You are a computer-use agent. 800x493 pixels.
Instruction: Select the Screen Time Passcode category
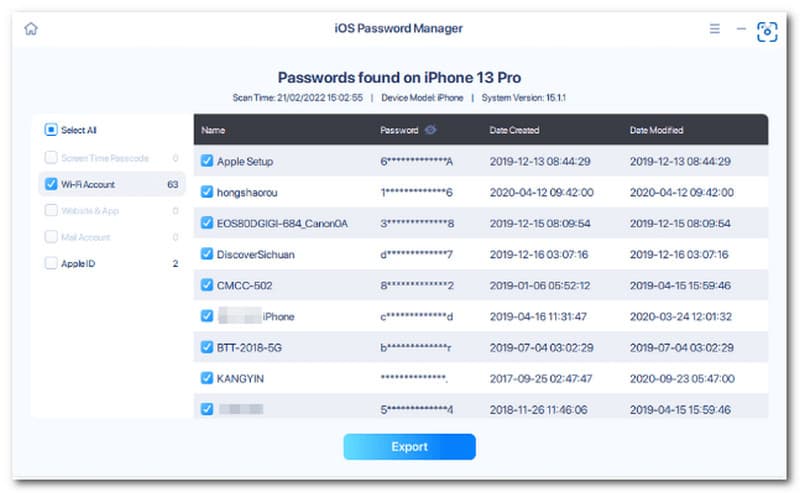(x=51, y=157)
